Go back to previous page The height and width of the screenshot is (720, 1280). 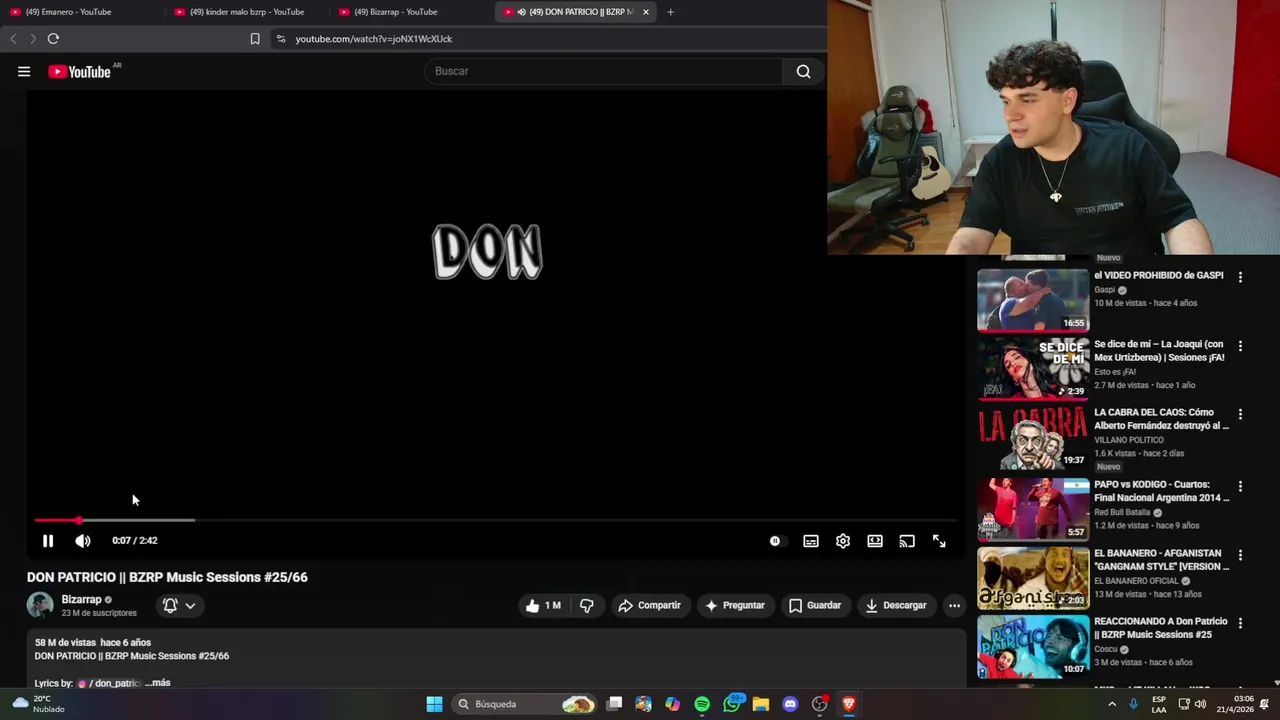[x=13, y=39]
